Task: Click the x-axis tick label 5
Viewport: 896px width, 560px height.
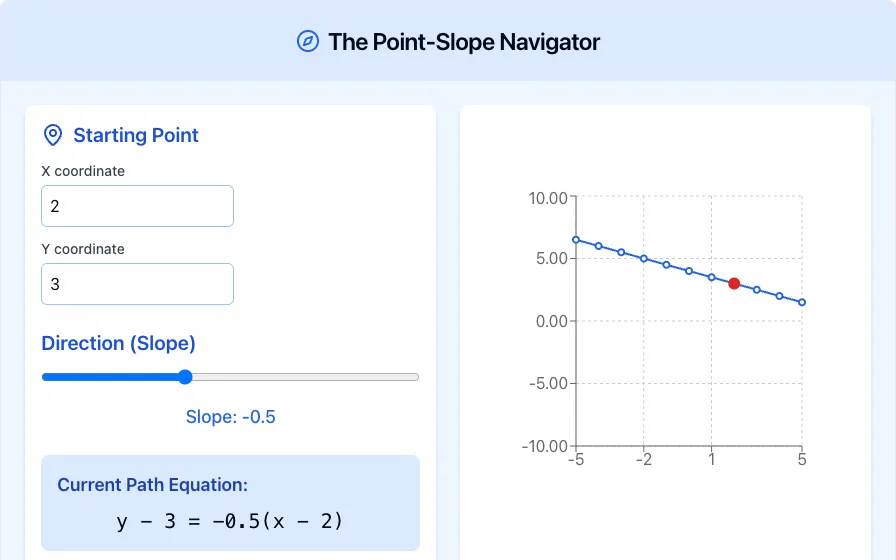Action: [802, 459]
